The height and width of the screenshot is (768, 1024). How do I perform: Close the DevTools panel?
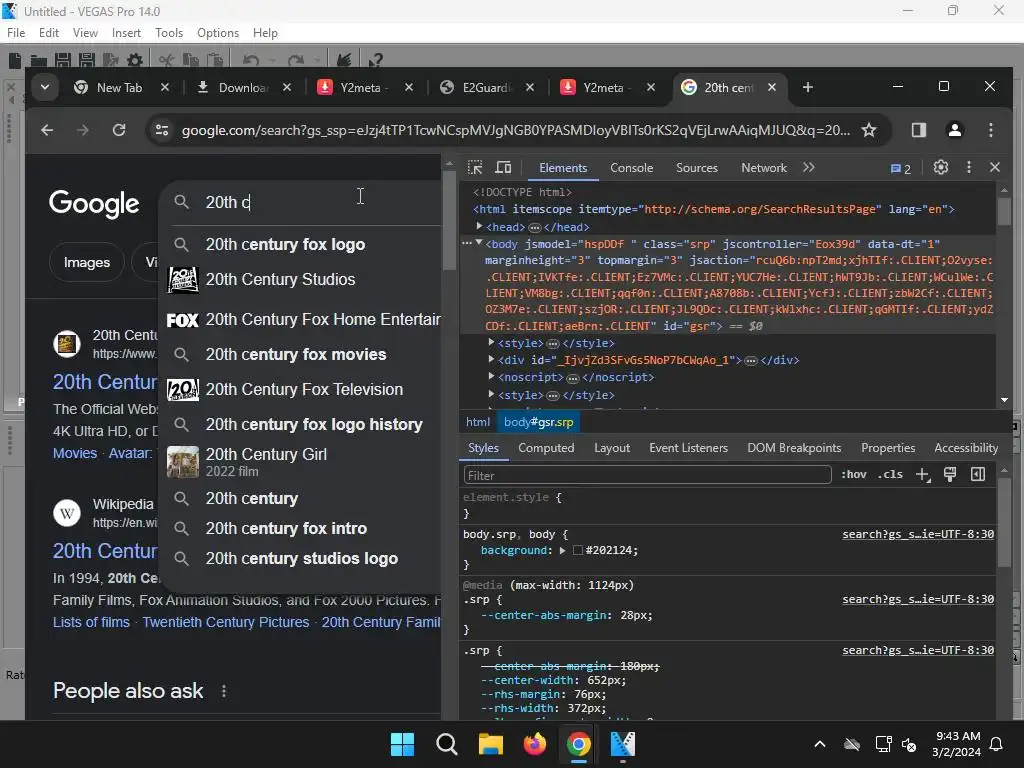click(x=995, y=168)
